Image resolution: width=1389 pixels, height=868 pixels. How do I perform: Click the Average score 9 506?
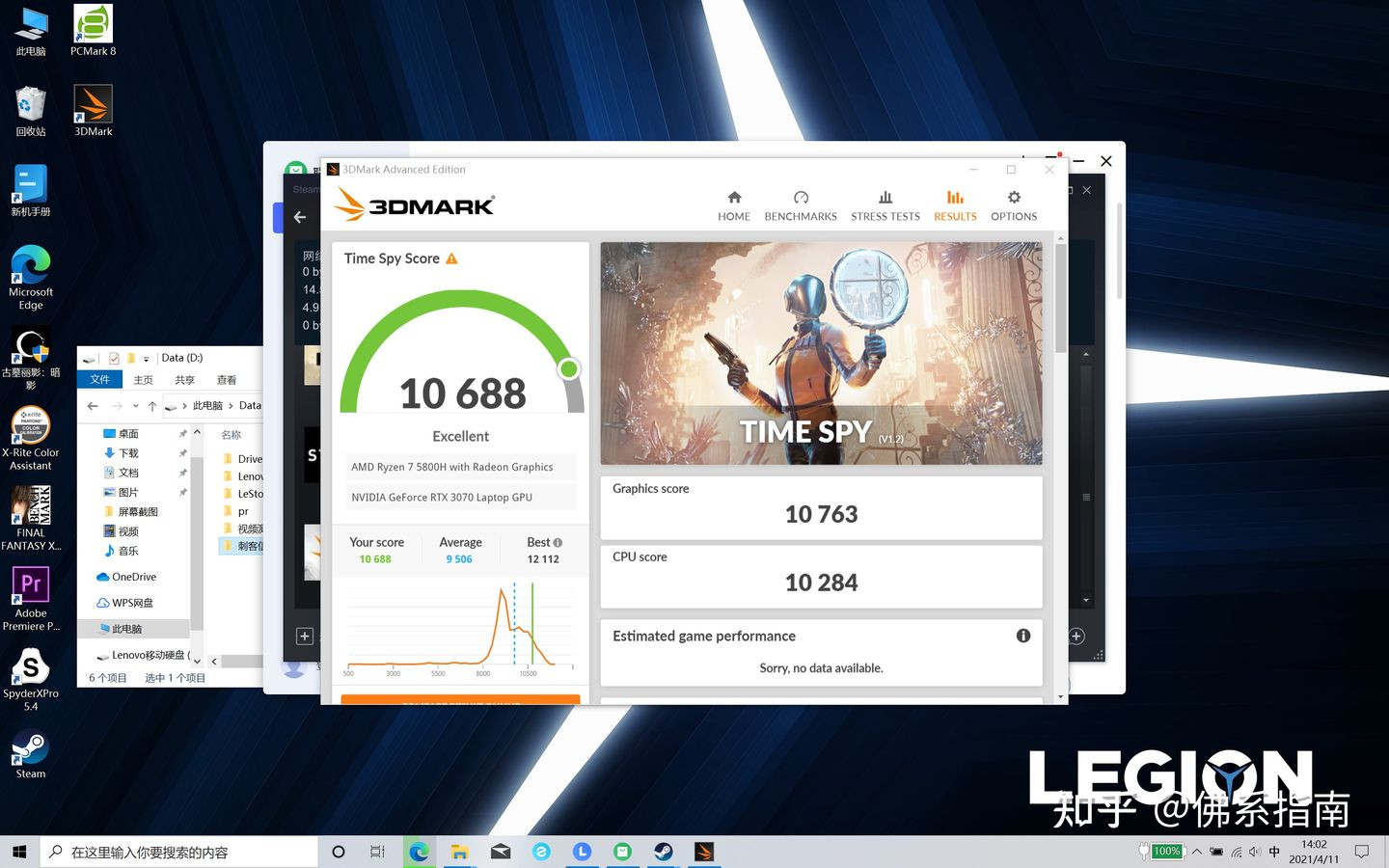tap(459, 559)
